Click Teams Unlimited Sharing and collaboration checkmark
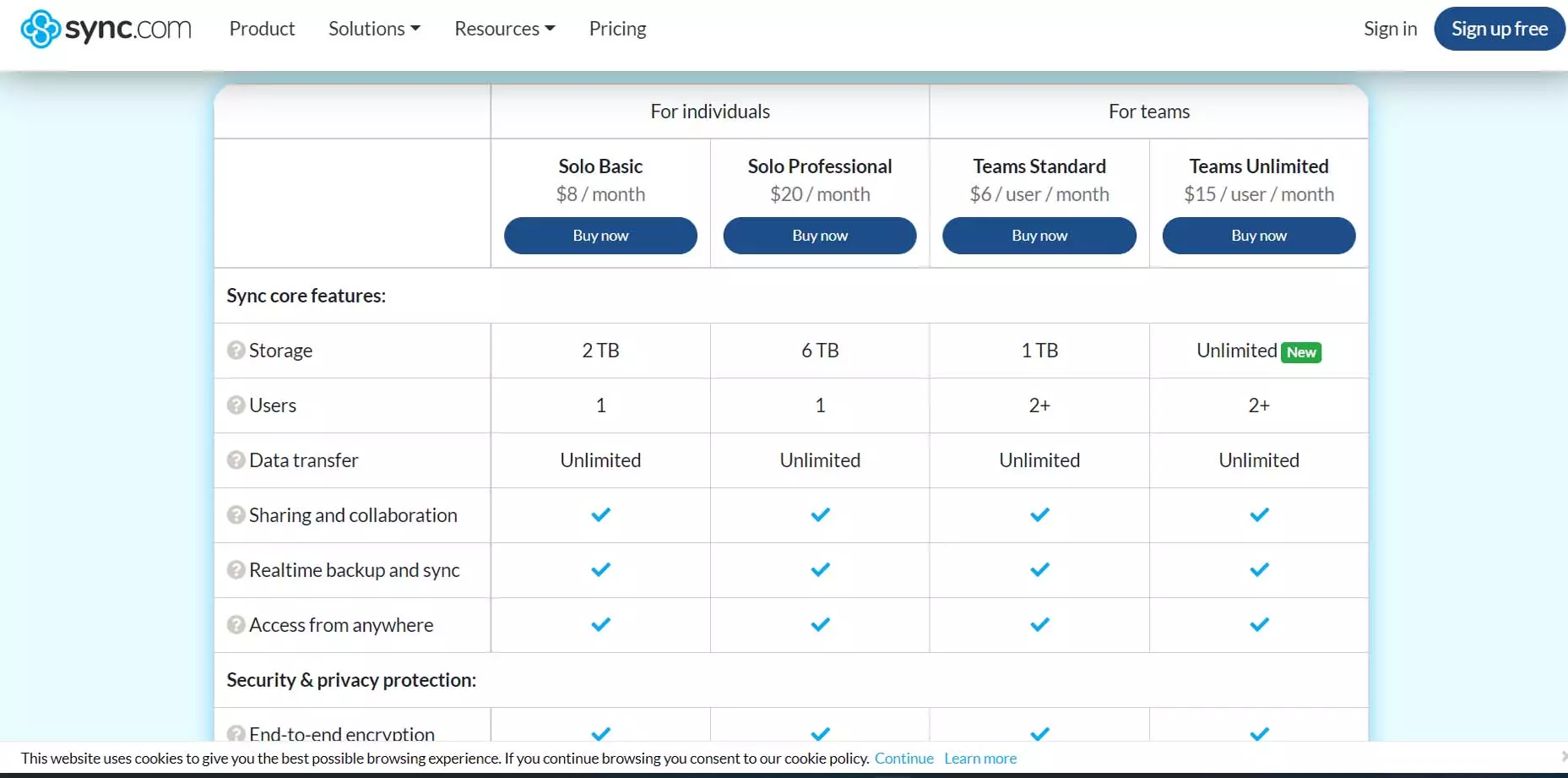1568x778 pixels. tap(1259, 514)
